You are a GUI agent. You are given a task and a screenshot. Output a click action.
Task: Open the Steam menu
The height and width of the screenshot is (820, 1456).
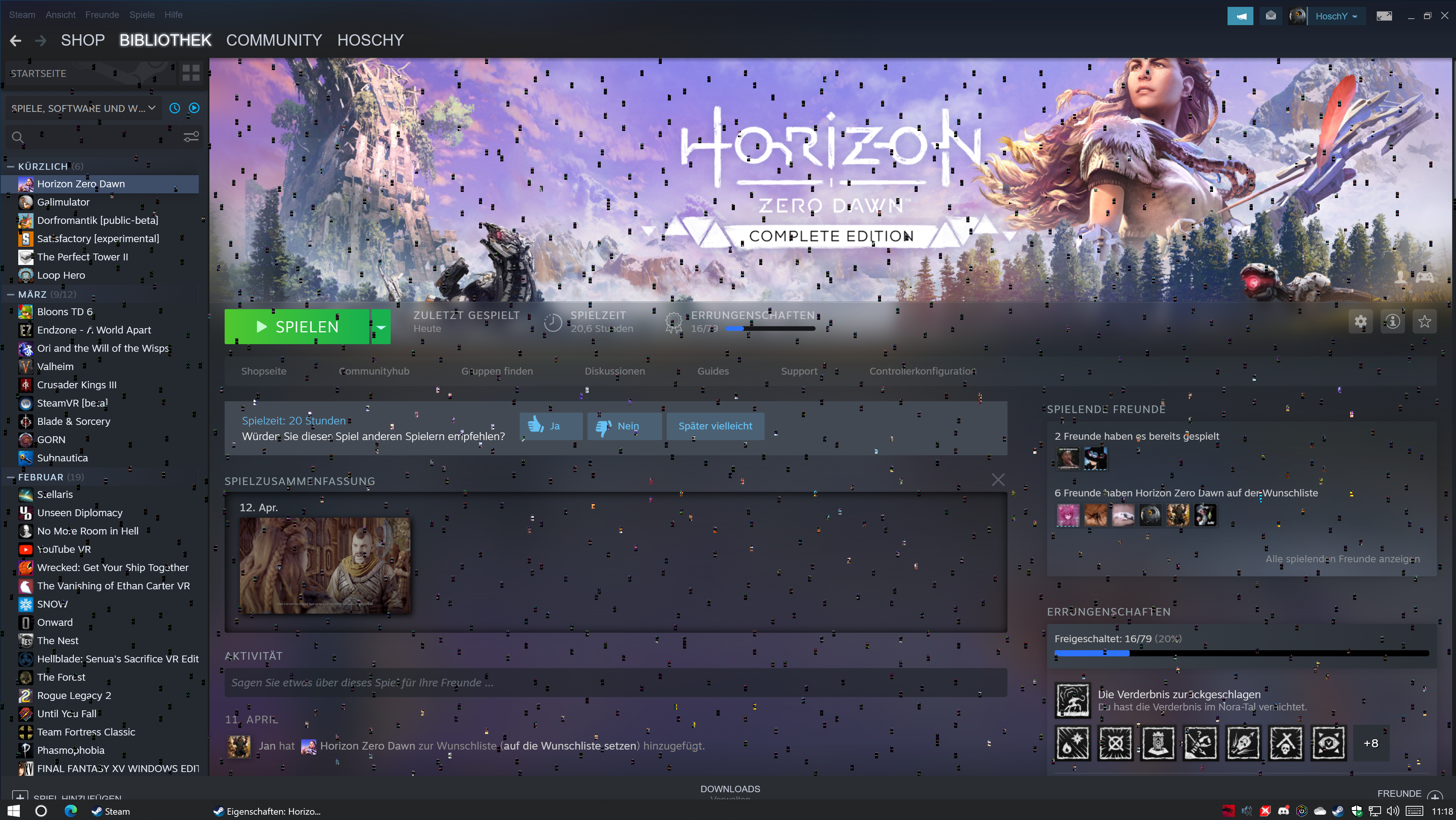click(x=22, y=15)
